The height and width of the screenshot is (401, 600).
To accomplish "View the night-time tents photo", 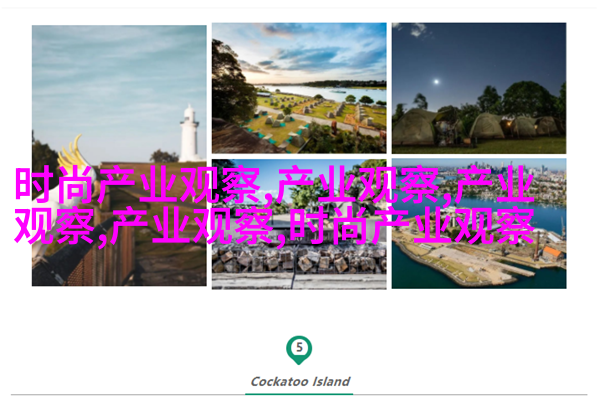I will (479, 88).
